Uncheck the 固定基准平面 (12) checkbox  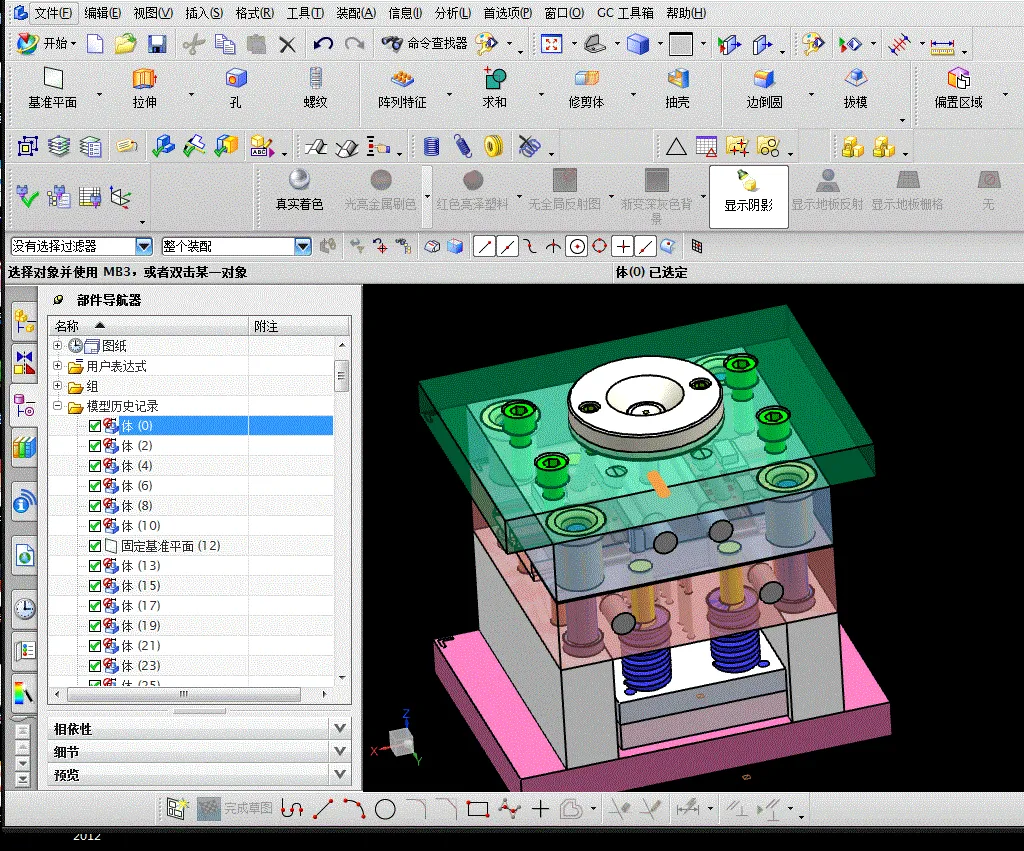pos(95,546)
